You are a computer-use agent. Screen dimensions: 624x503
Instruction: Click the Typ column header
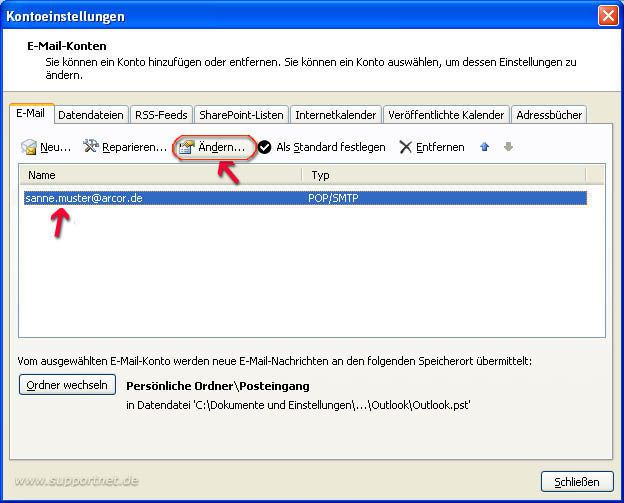click(x=444, y=175)
